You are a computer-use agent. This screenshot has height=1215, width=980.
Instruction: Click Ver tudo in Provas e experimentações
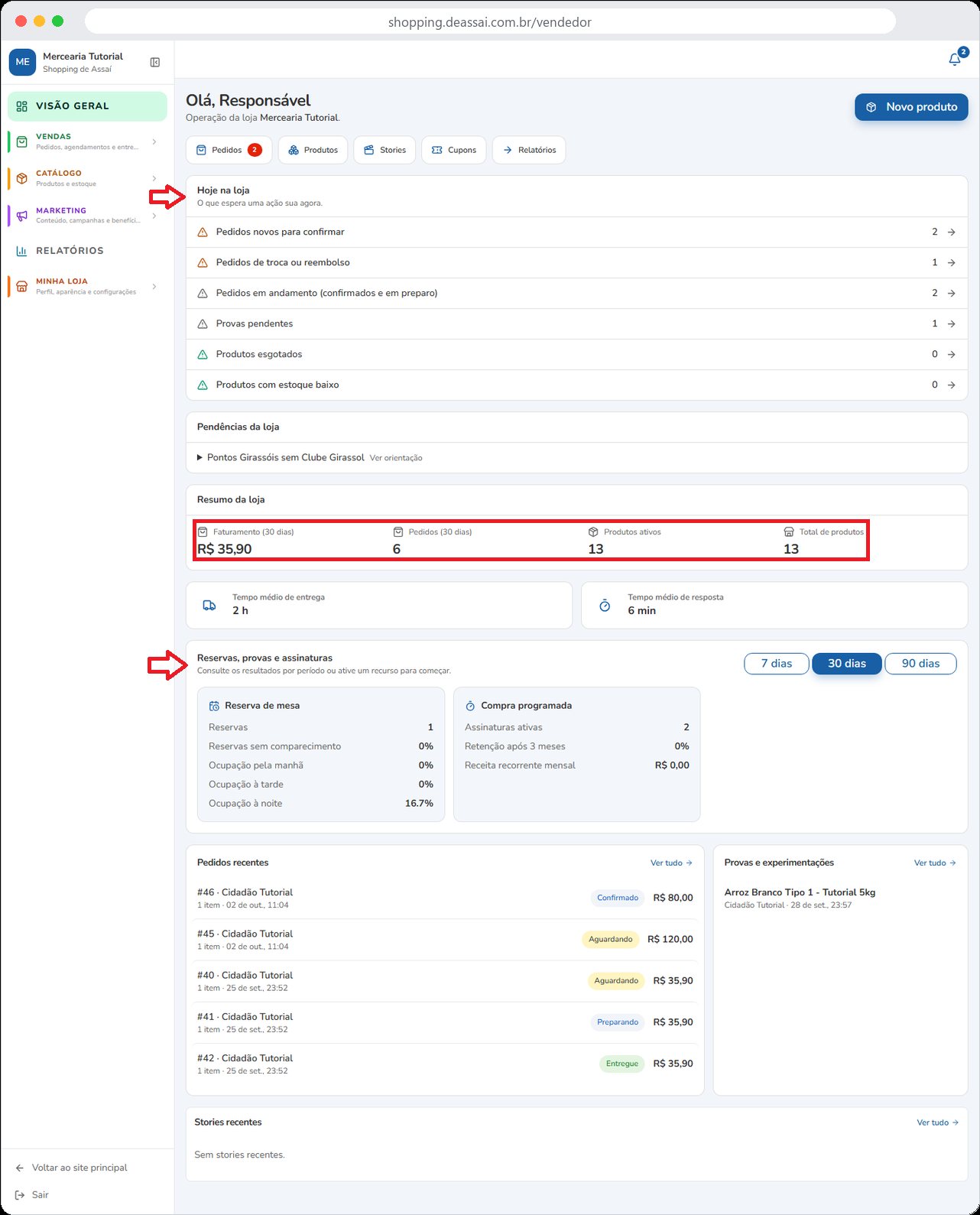pyautogui.click(x=935, y=863)
